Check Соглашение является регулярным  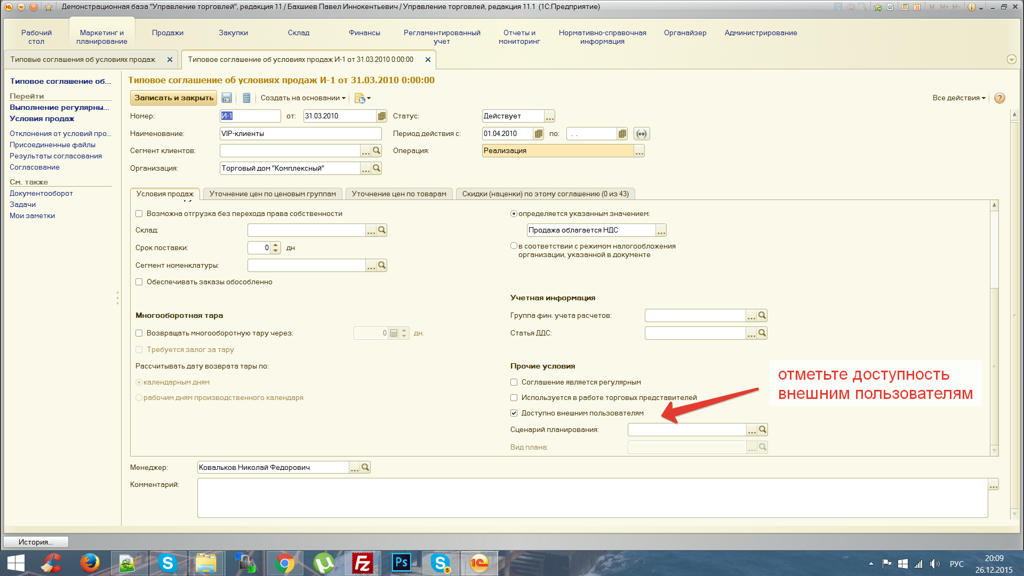pyautogui.click(x=514, y=382)
